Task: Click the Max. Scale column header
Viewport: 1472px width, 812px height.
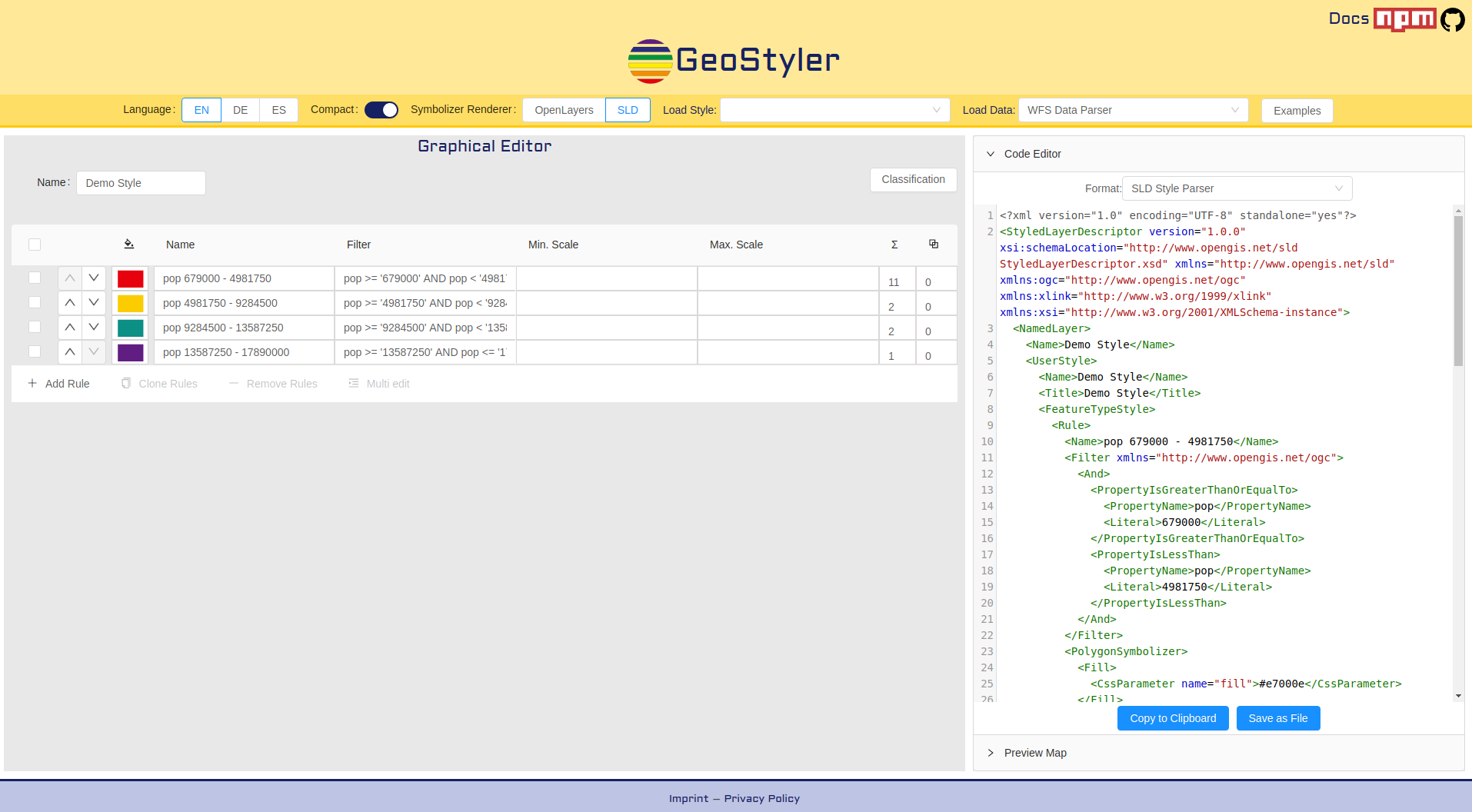Action: coord(736,245)
